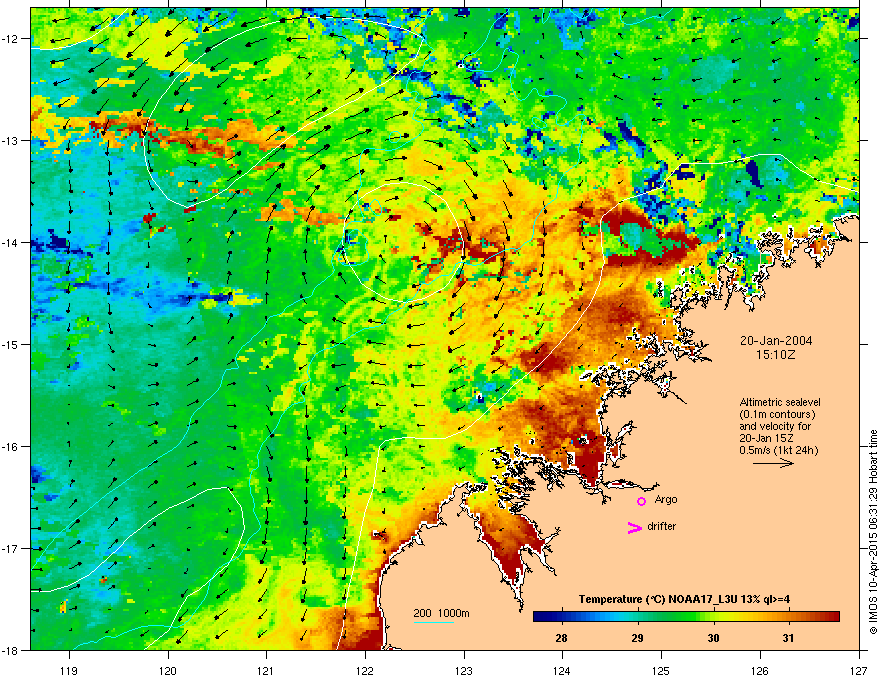Click the magenta drifter arrowhead legend marker
880x680 pixels.
(635, 527)
